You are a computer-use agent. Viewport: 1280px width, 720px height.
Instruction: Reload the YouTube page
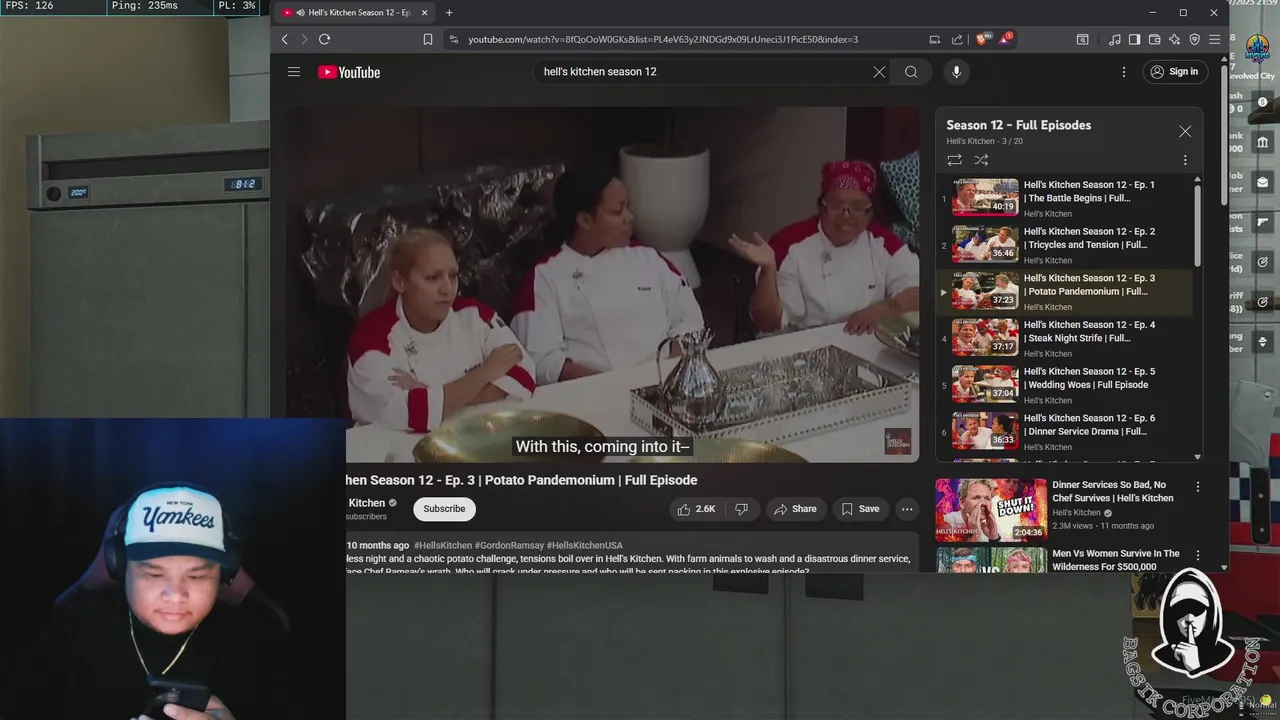(324, 39)
